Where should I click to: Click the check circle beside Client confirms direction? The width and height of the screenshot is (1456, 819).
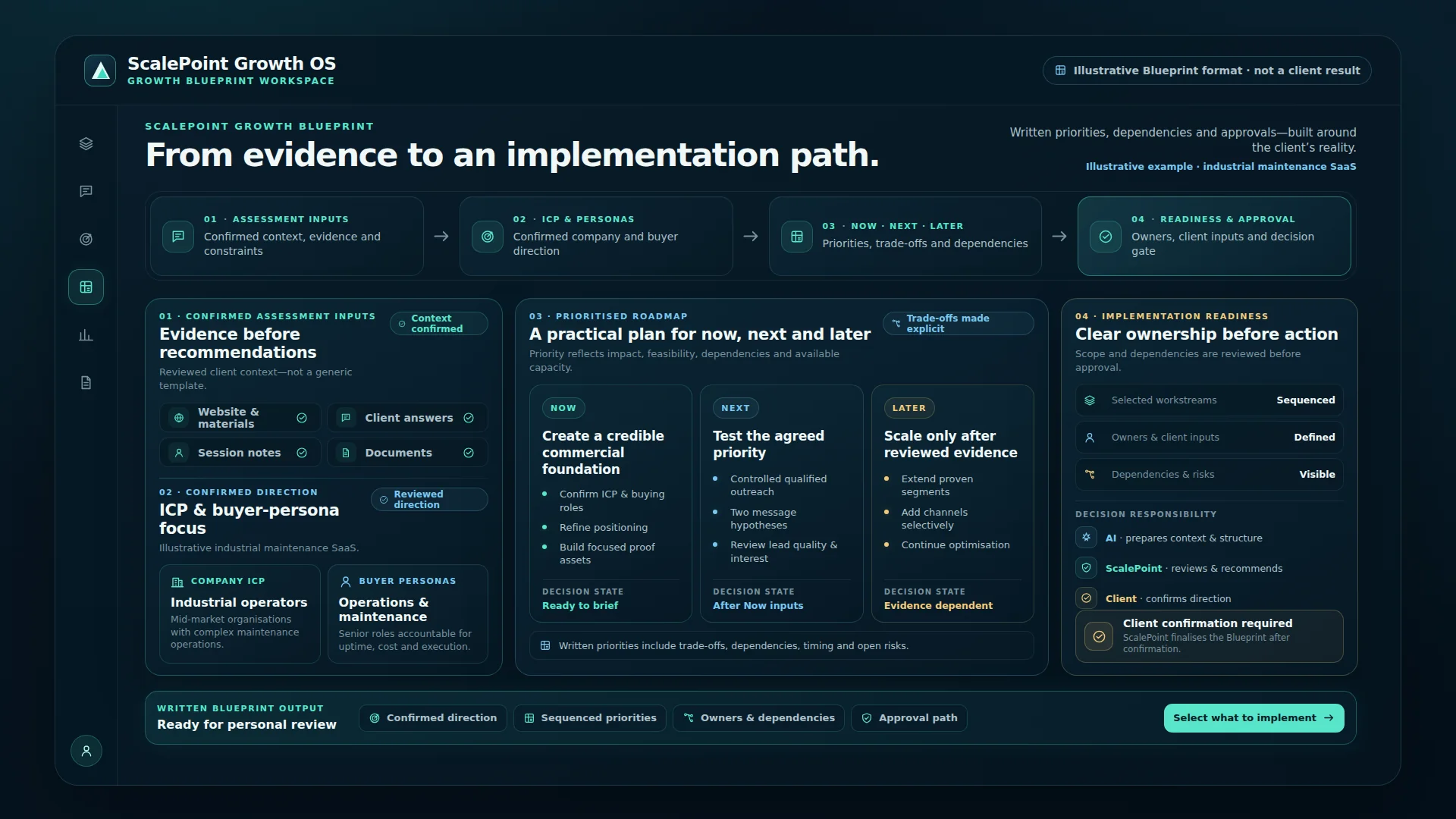point(1087,598)
